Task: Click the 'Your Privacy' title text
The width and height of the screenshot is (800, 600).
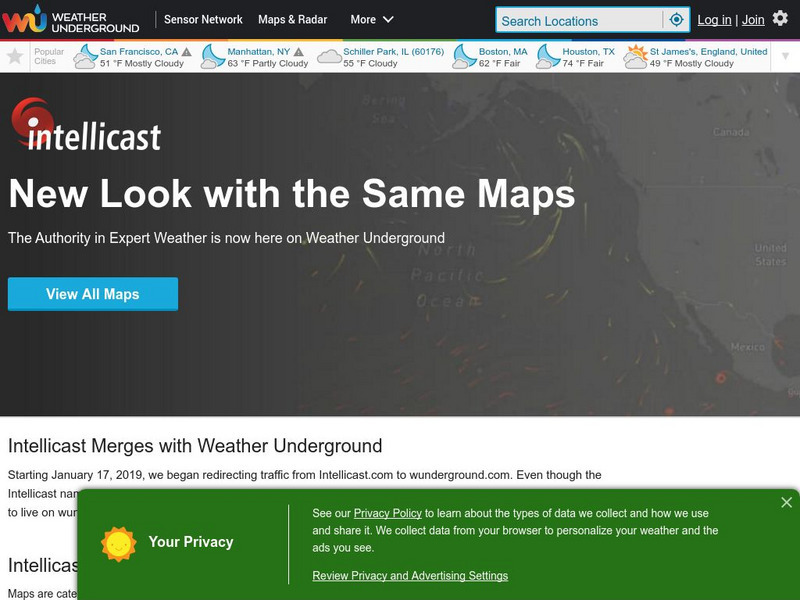Action: click(x=191, y=542)
